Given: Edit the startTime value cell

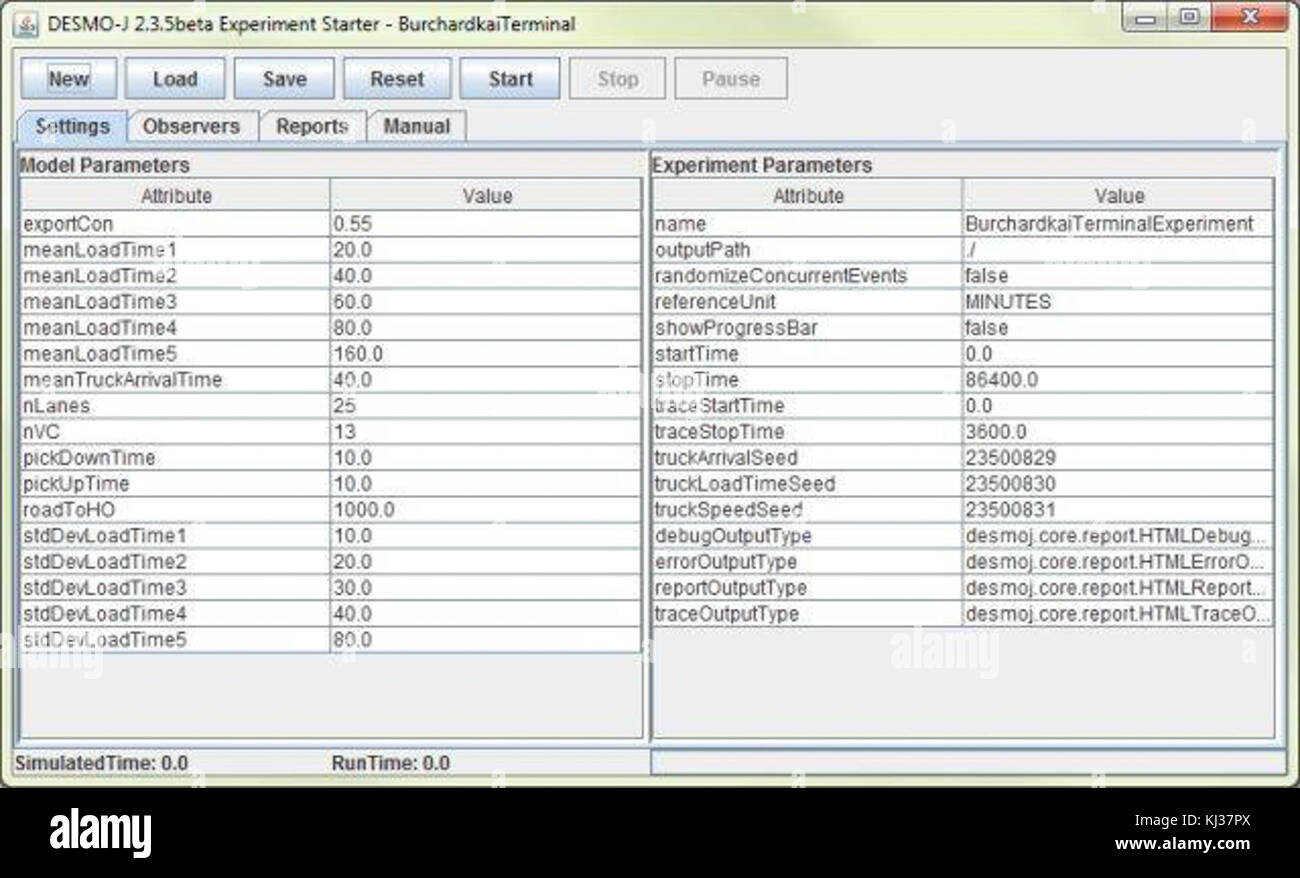Looking at the screenshot, I should pos(1119,354).
